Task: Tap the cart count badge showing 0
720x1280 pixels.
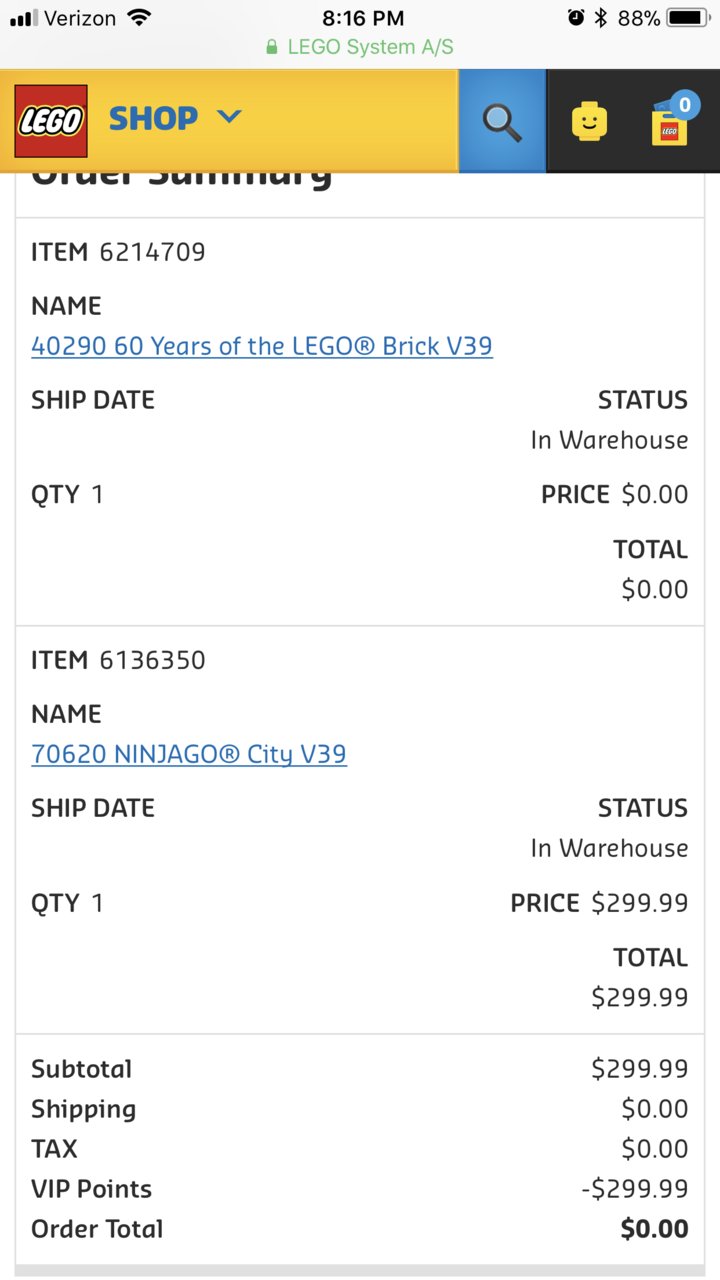Action: (684, 104)
